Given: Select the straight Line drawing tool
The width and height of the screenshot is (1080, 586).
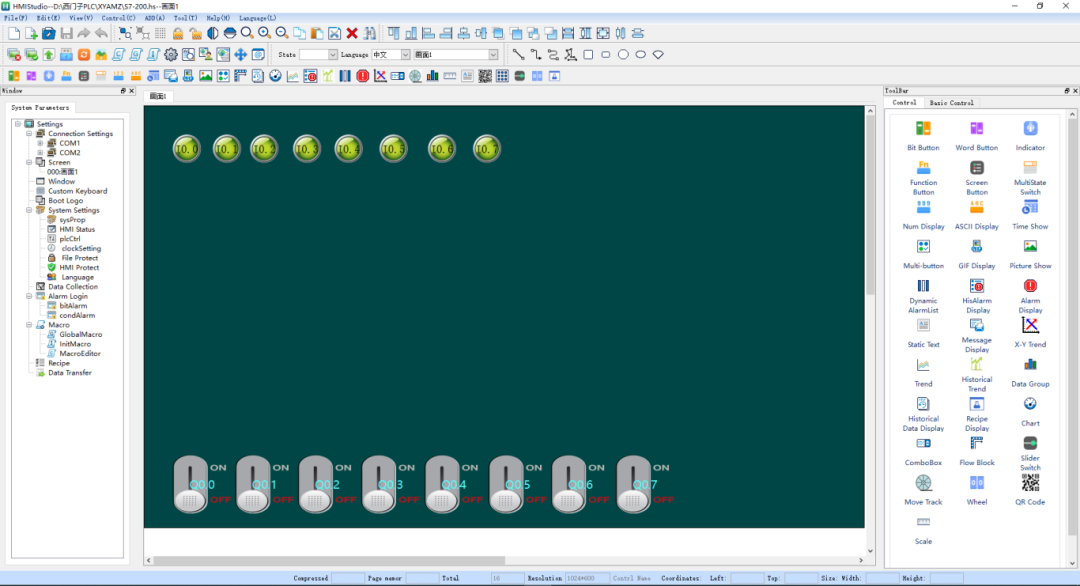Looking at the screenshot, I should [x=518, y=54].
